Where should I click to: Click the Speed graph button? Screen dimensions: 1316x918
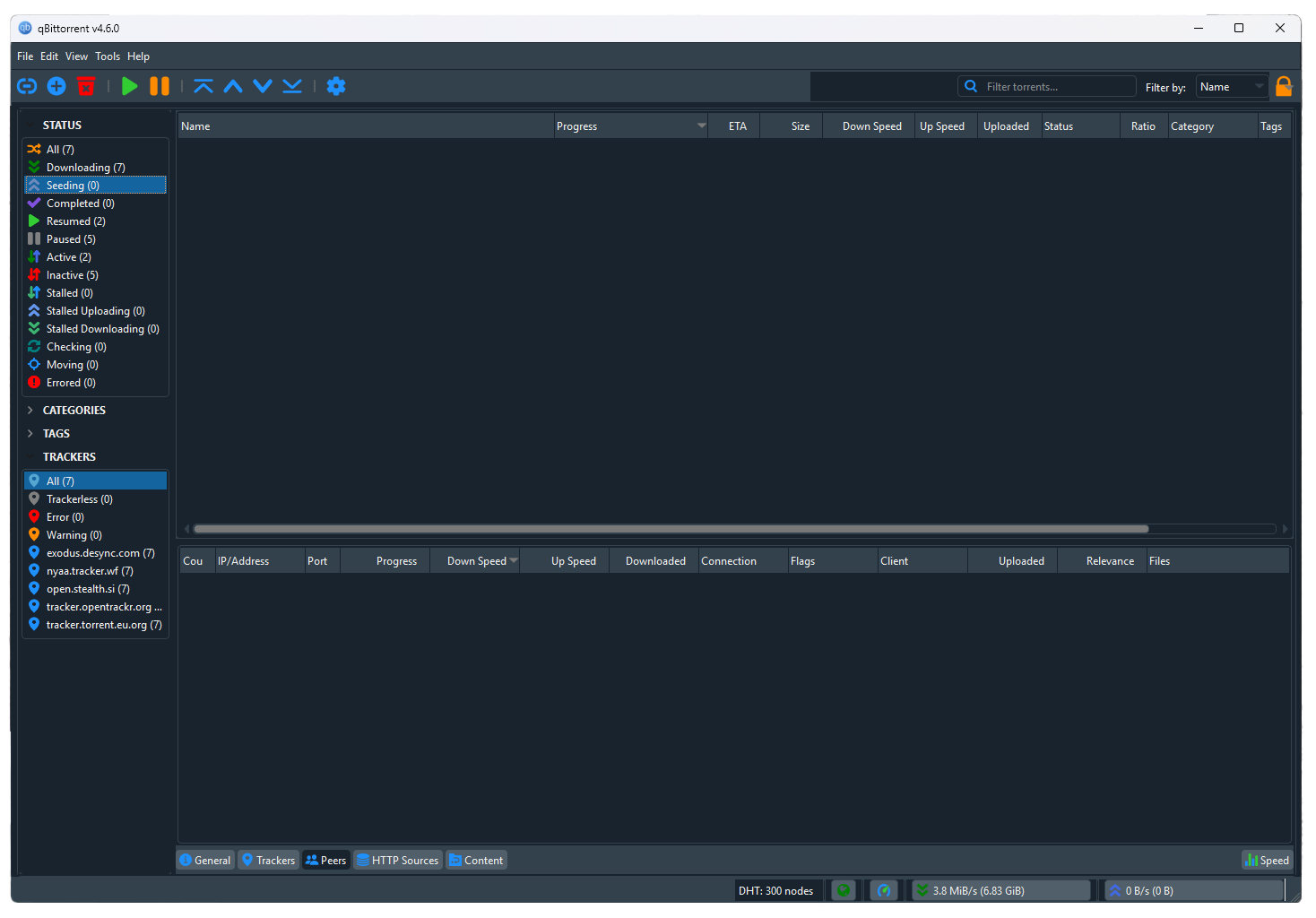(x=1267, y=861)
